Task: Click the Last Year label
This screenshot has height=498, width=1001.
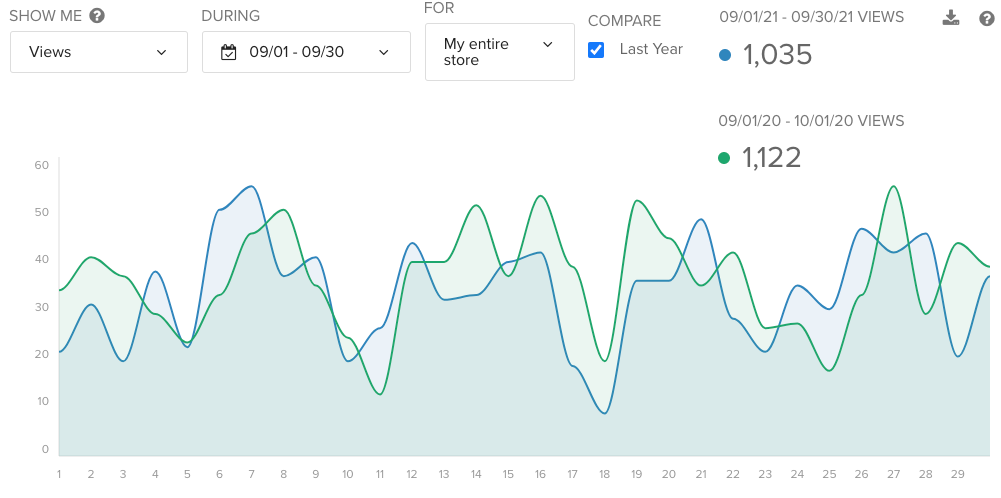Action: [651, 49]
